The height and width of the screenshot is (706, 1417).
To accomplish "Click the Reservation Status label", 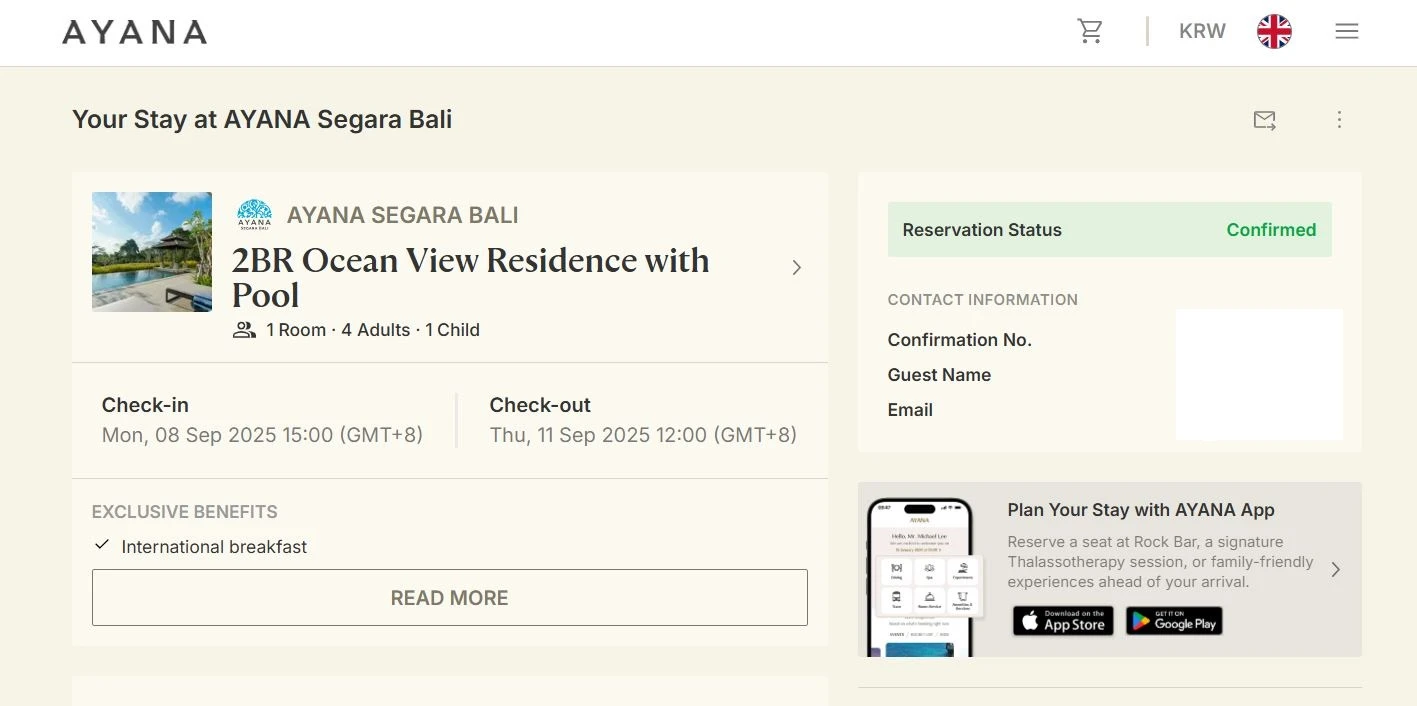I will pos(982,230).
